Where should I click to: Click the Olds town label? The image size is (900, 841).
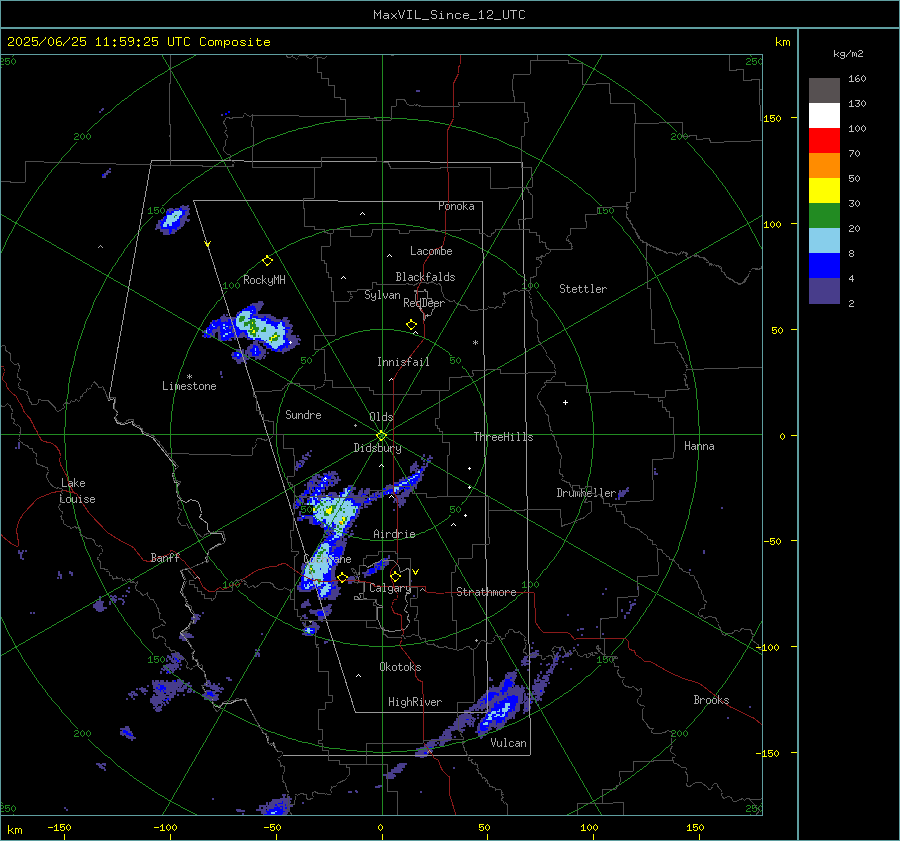[x=381, y=417]
